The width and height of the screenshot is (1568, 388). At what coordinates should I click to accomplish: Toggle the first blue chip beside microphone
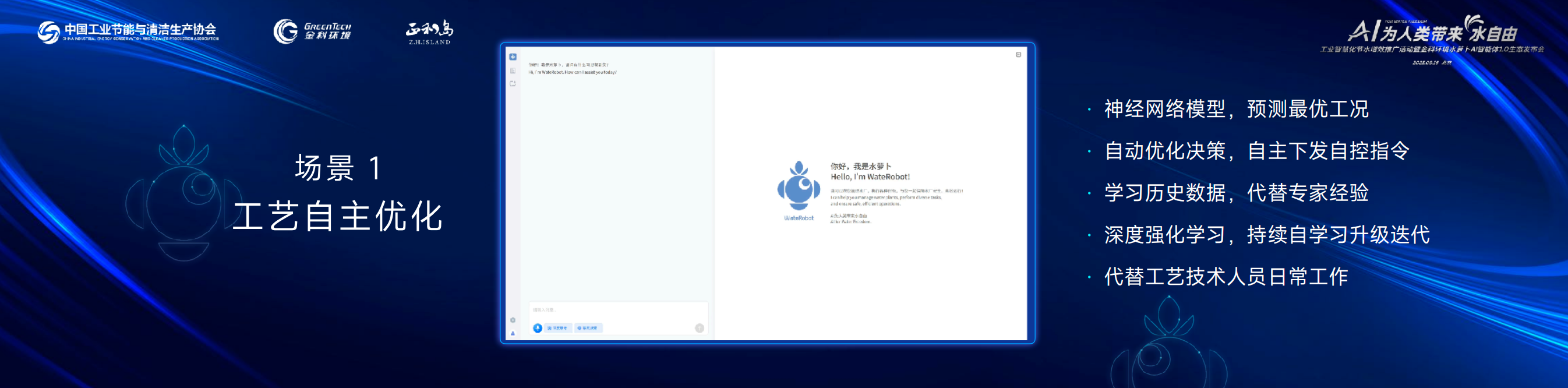pyautogui.click(x=558, y=329)
